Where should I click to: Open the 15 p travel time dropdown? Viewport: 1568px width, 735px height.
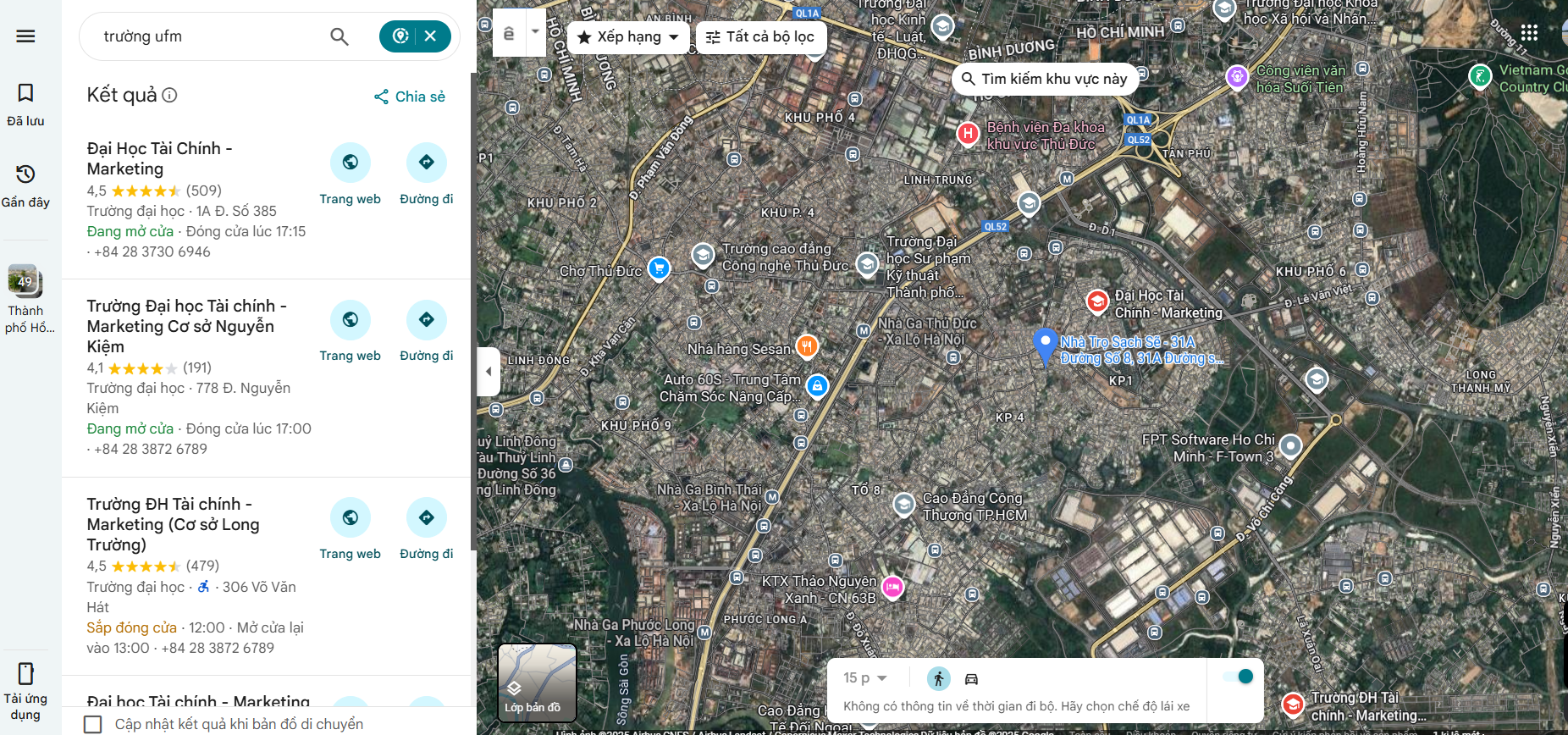864,678
